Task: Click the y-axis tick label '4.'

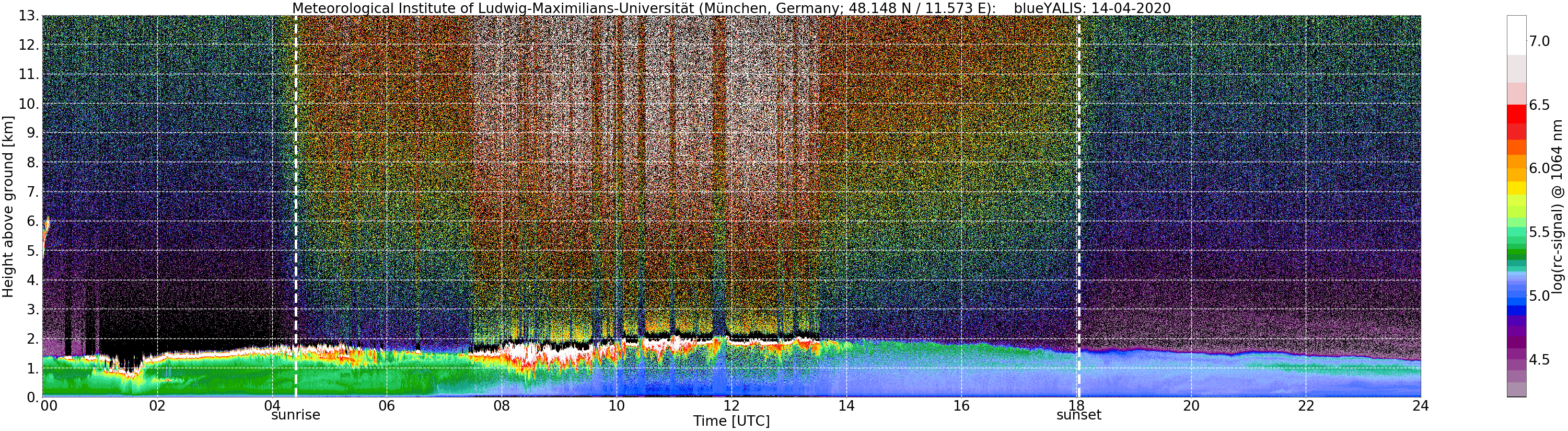Action: click(32, 280)
